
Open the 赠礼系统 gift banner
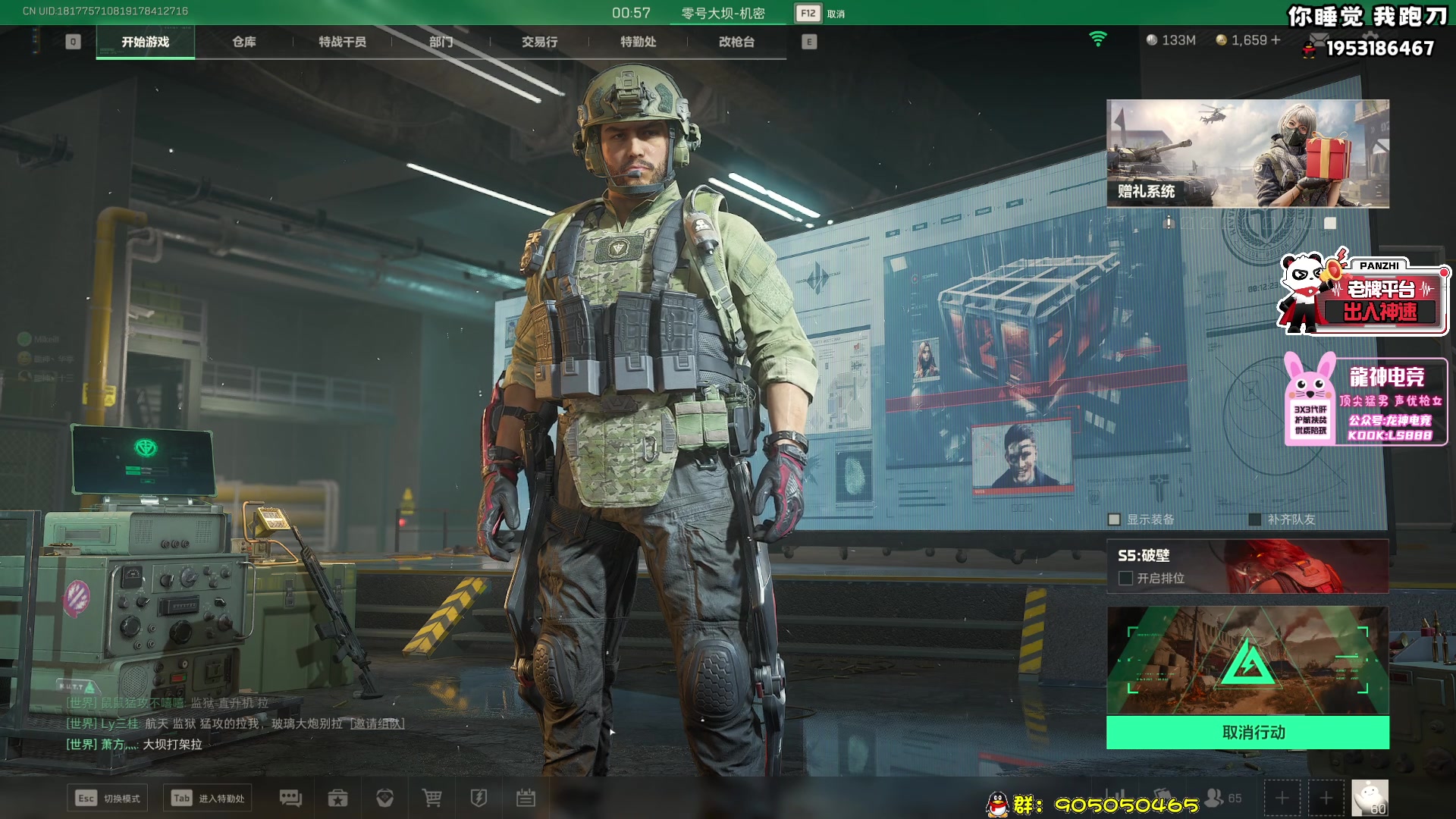tap(1247, 154)
